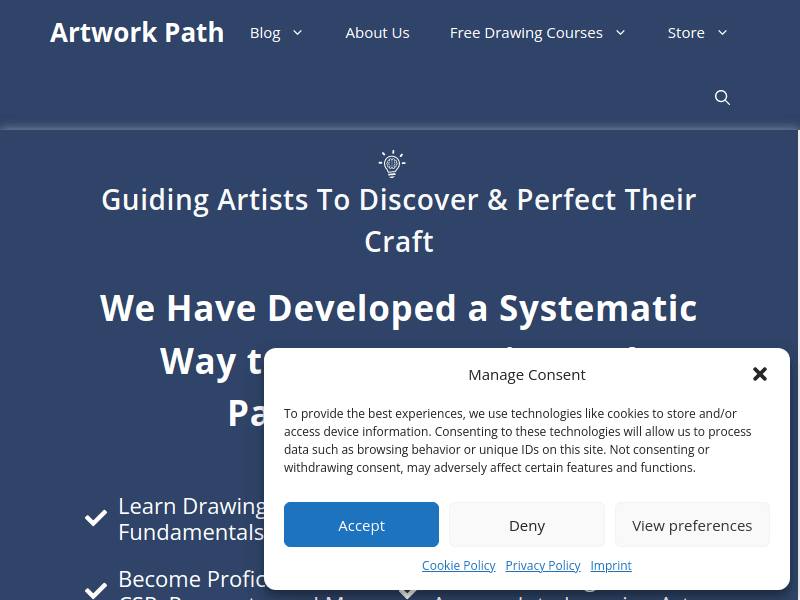Click the checkmark beside Learn Drawing Fundamentals

click(95, 518)
